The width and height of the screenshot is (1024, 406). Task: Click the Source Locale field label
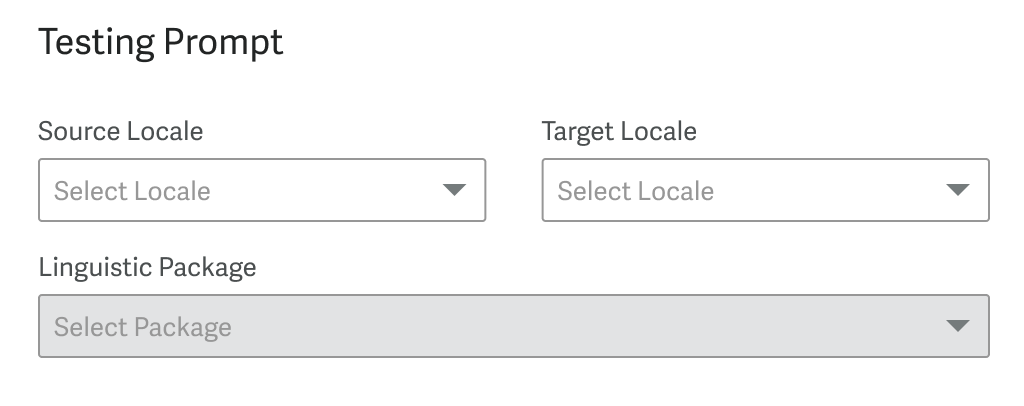click(120, 131)
